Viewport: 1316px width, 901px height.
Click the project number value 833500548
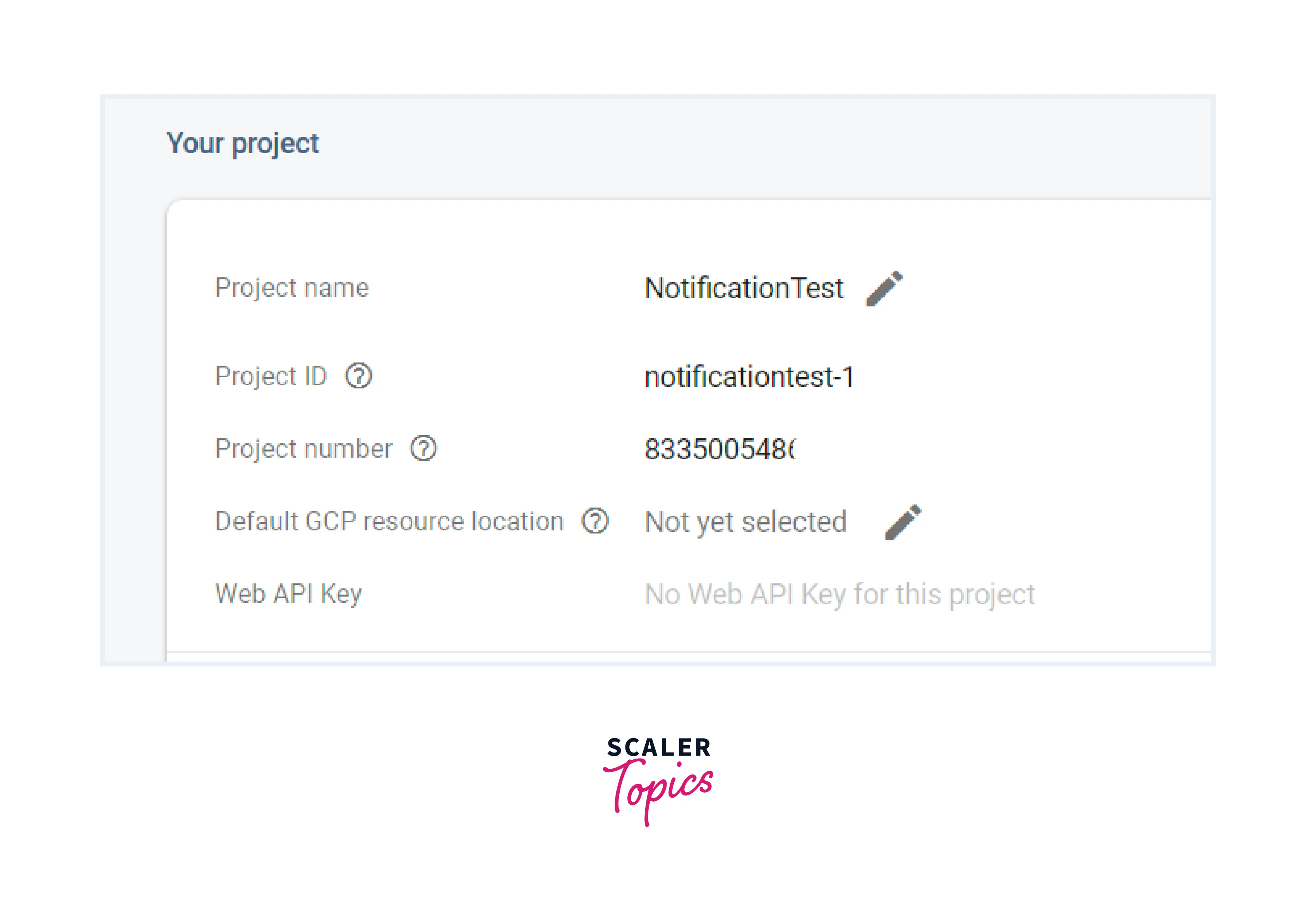tap(719, 450)
